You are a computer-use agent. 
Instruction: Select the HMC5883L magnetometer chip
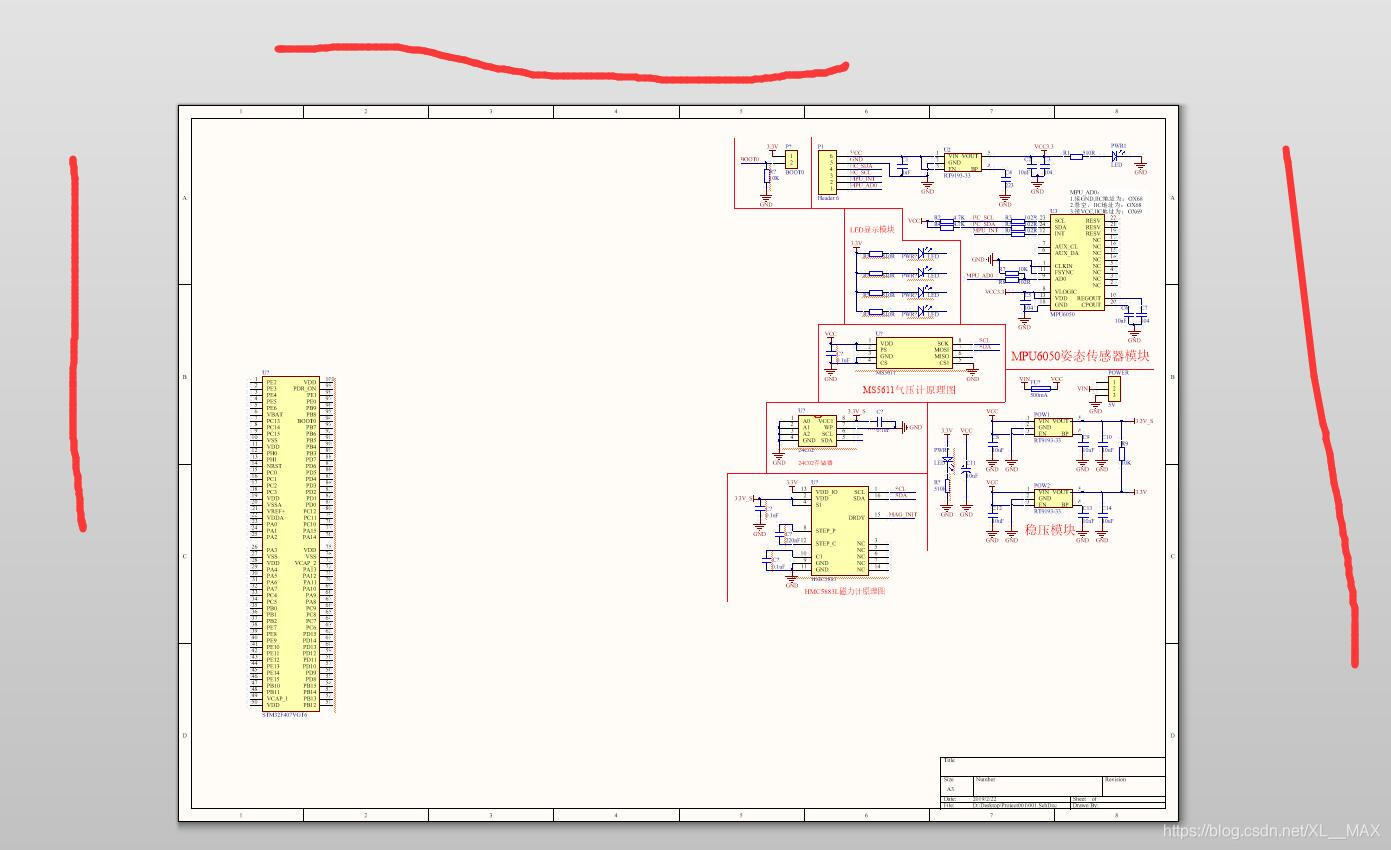[x=839, y=531]
